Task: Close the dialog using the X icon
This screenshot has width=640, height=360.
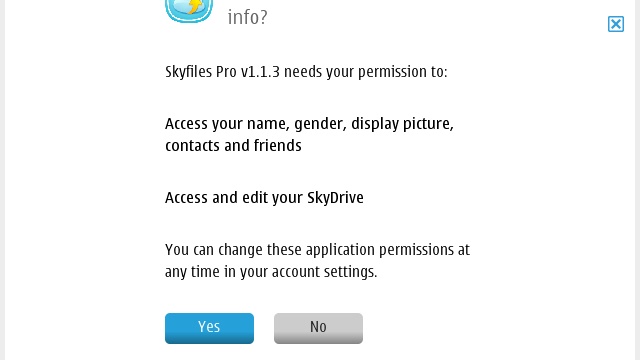Action: (616, 24)
